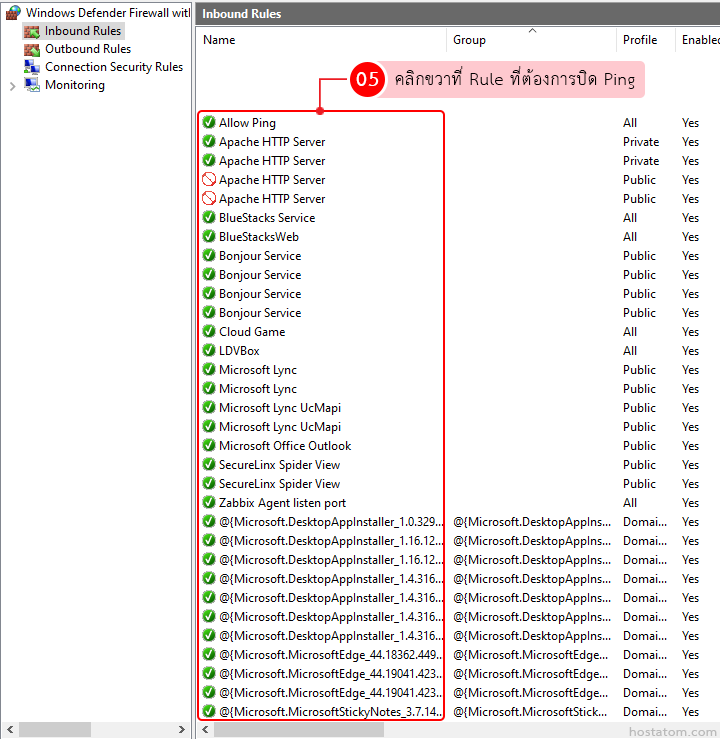Click the Monitoring icon in the tree
The width and height of the screenshot is (720, 739).
point(32,85)
